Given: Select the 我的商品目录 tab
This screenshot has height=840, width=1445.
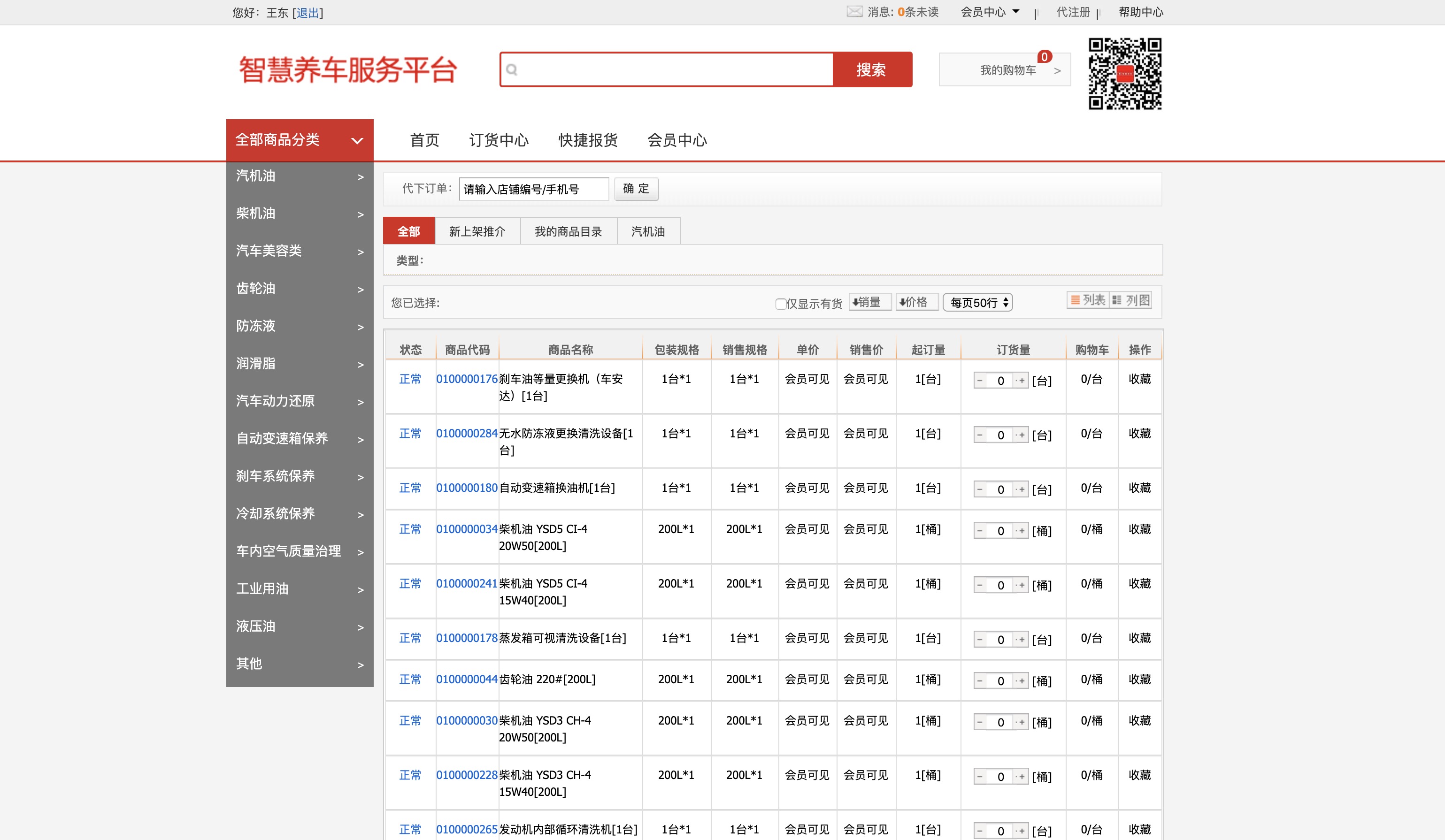Looking at the screenshot, I should [x=568, y=231].
